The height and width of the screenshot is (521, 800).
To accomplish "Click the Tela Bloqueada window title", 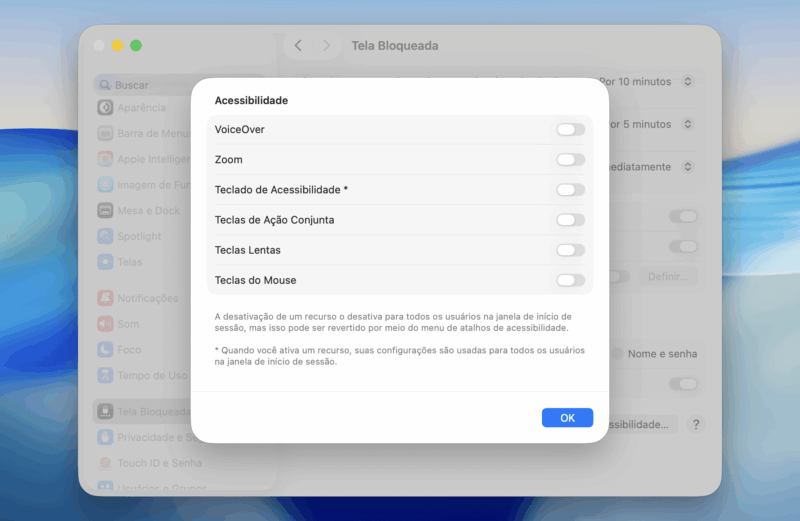I will pos(395,45).
